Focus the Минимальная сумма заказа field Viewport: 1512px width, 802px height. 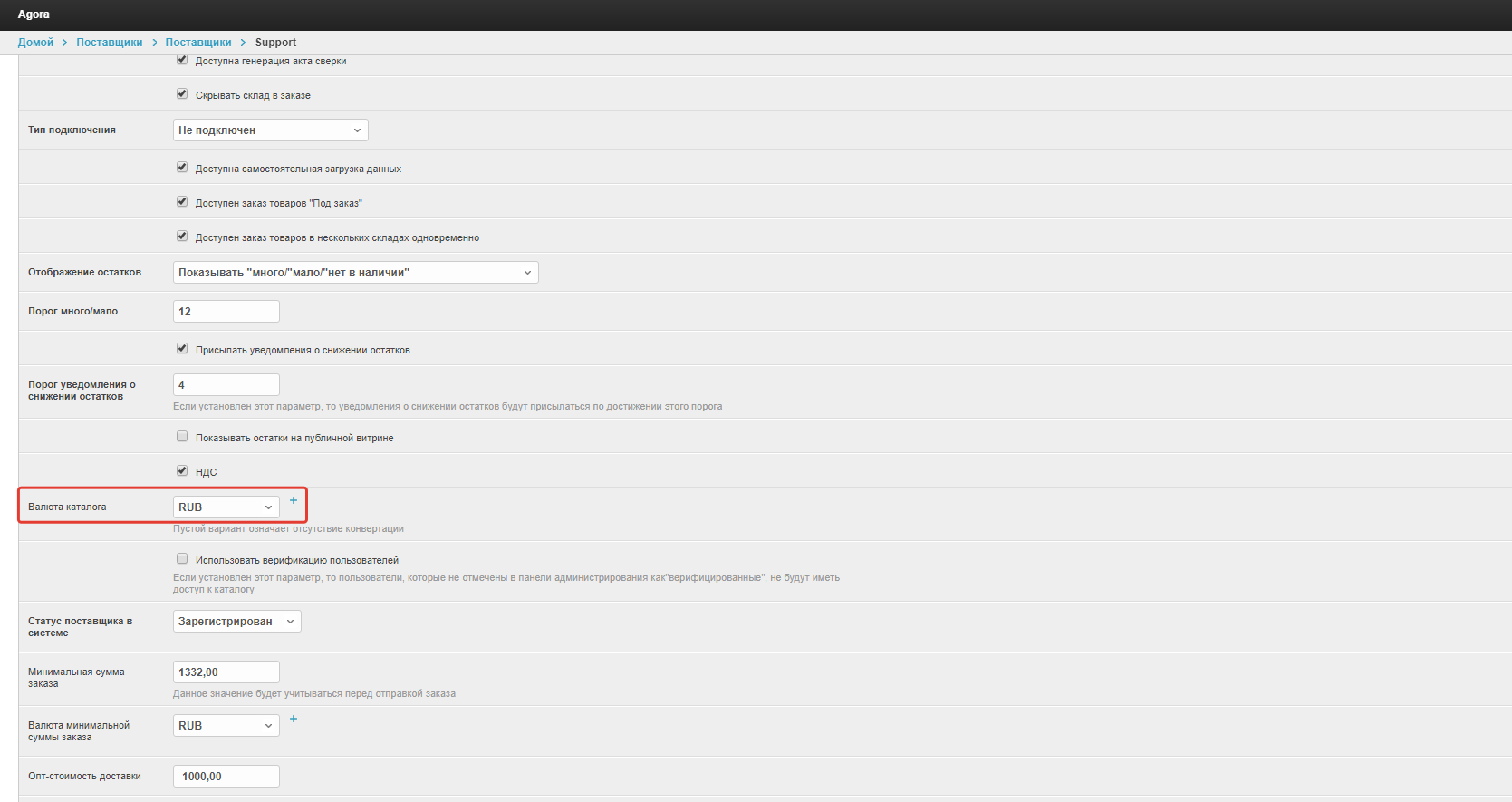tap(226, 672)
